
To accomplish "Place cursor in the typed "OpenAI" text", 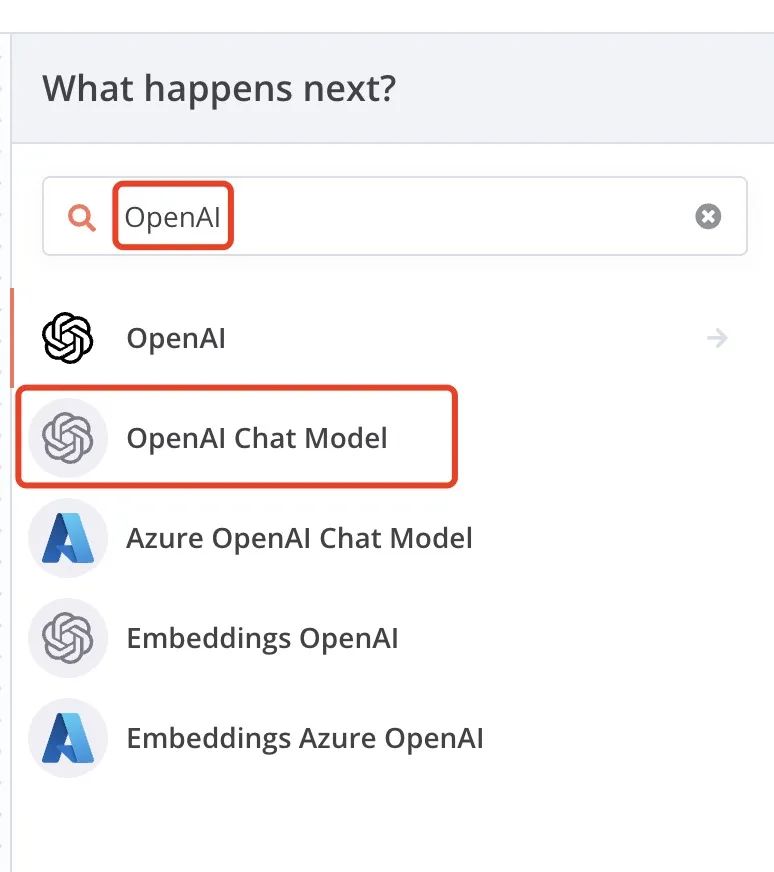I will pos(173,216).
